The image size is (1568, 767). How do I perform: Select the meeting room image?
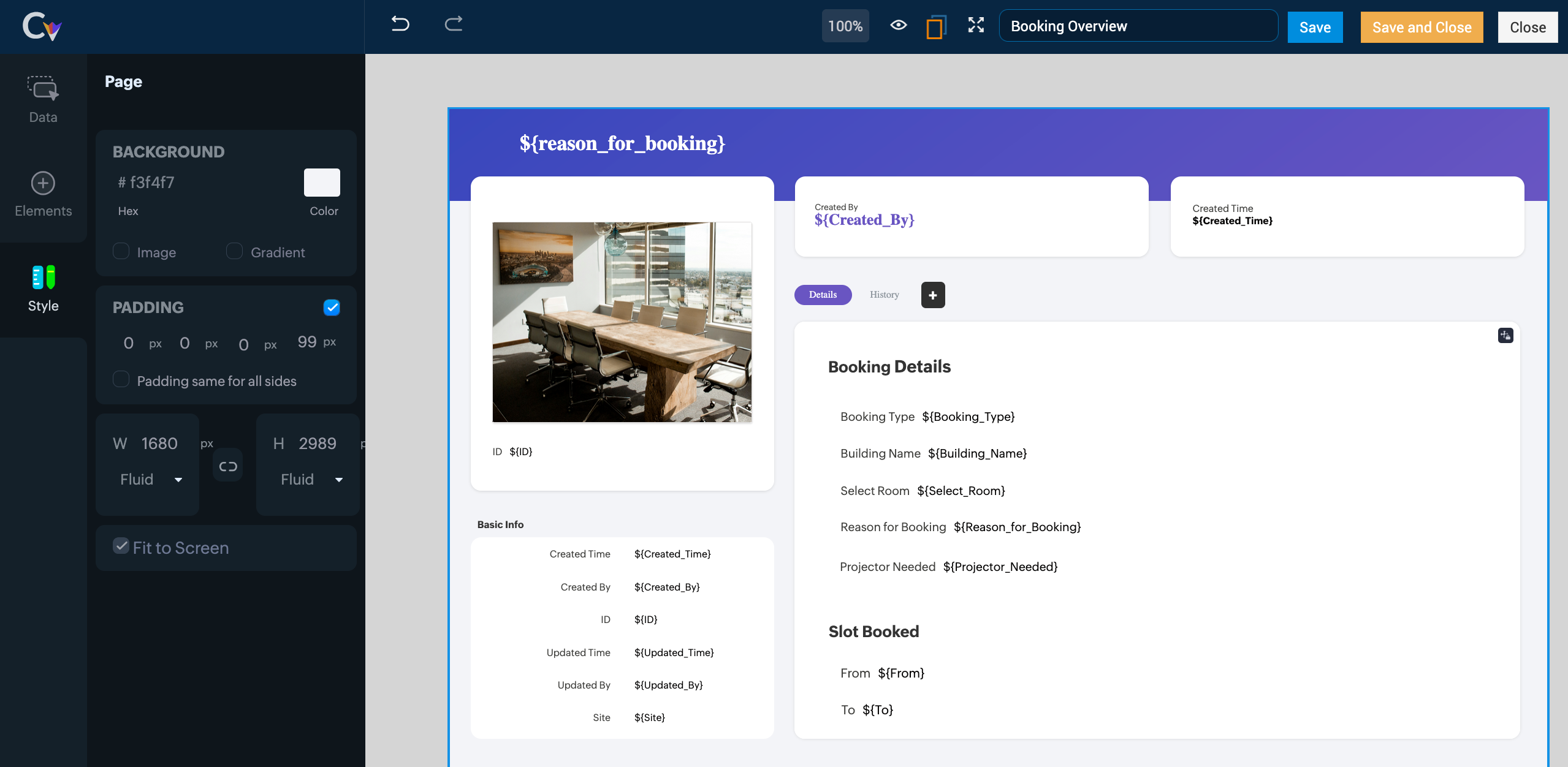coord(622,322)
